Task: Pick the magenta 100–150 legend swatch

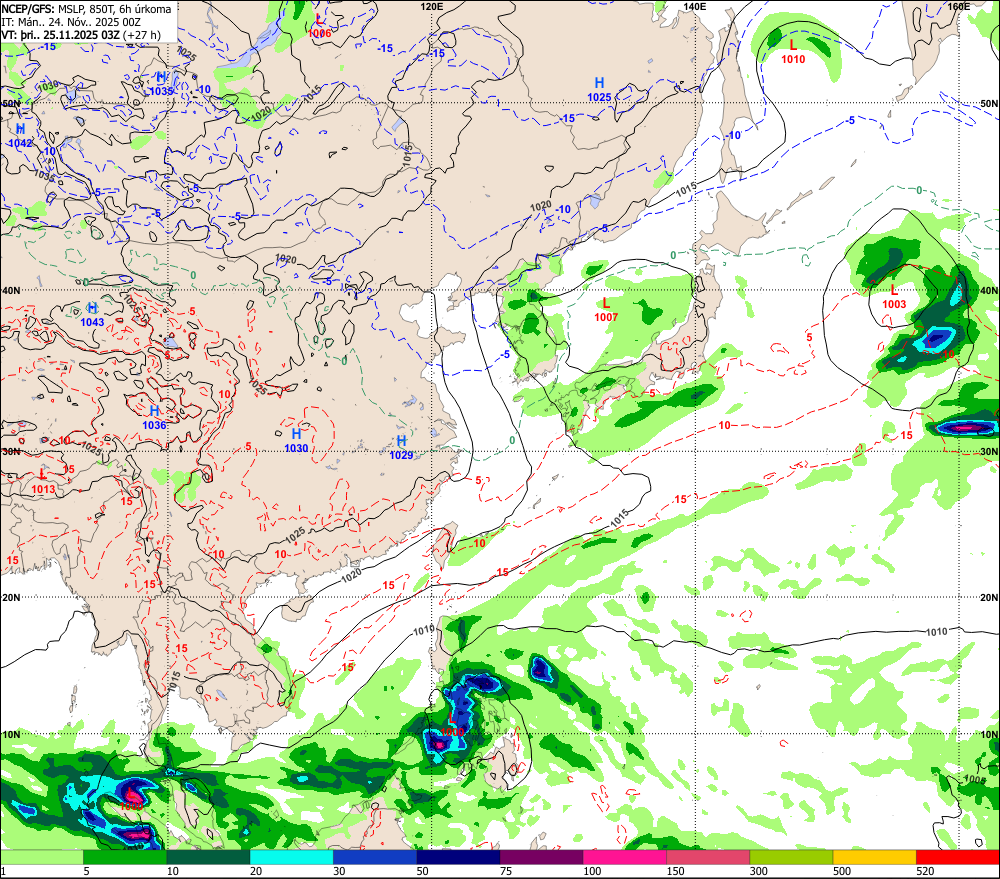Action: click(x=625, y=857)
